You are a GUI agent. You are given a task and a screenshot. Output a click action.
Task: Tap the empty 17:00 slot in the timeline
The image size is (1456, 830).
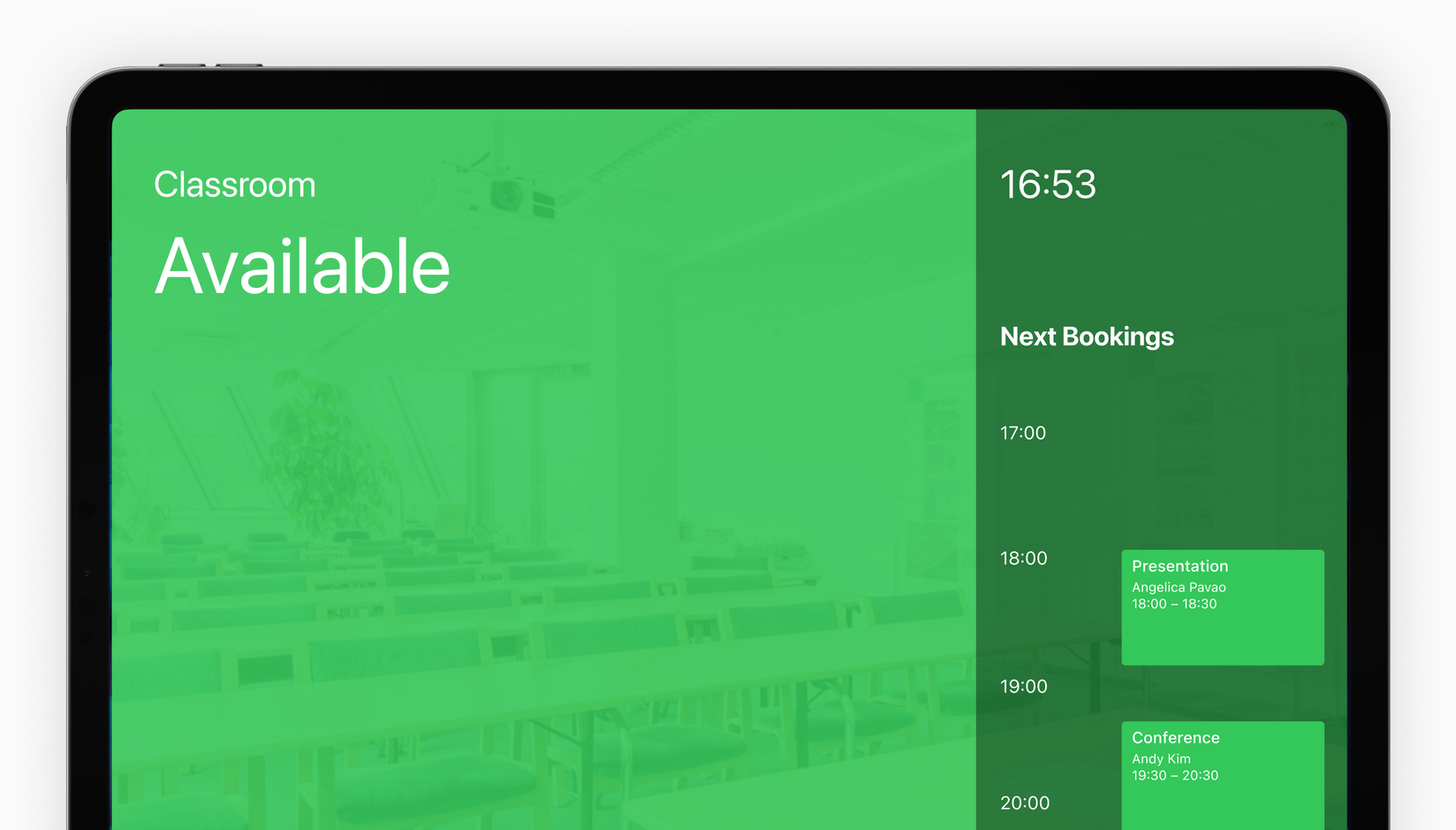[1222, 468]
